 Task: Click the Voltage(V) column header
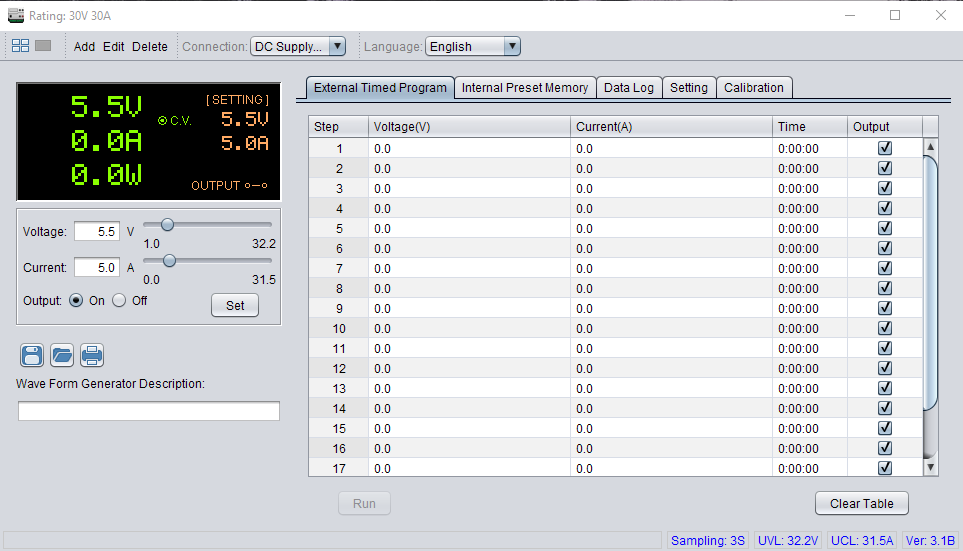(469, 127)
